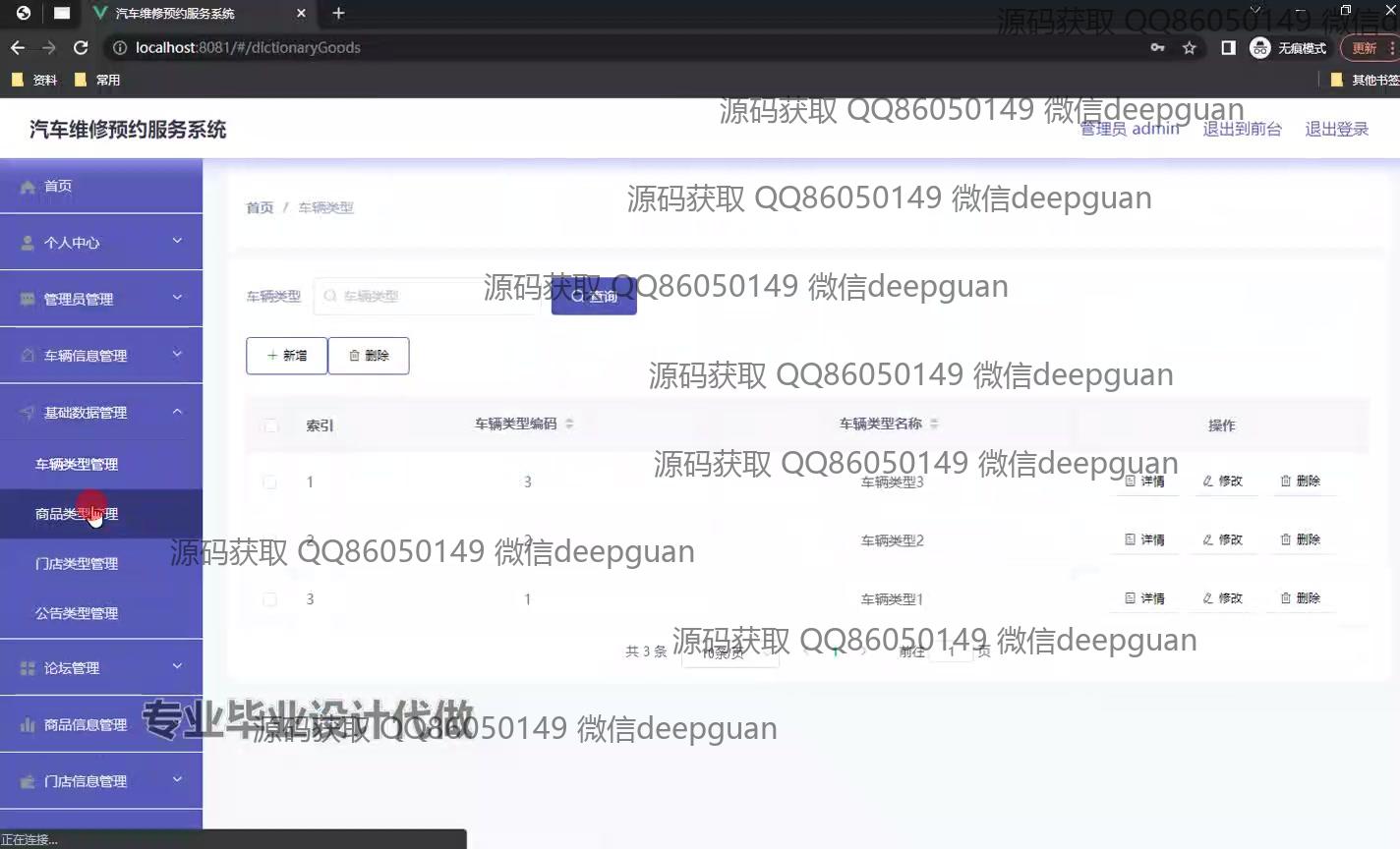Click the 首页 home icon in sidebar
Viewport: 1400px width, 849px height.
pos(28,187)
